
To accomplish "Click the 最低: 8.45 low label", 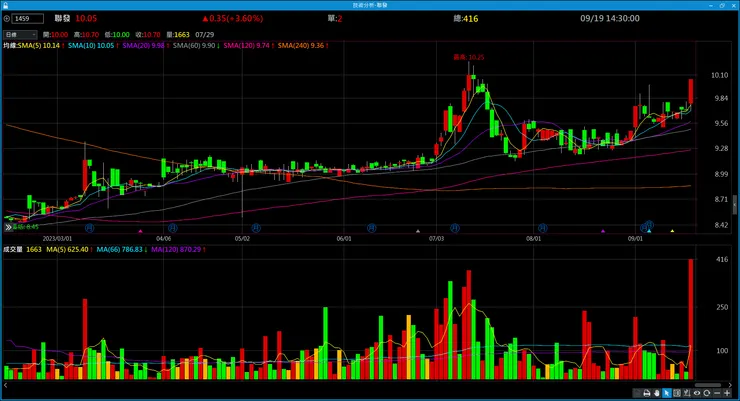I will pos(25,227).
